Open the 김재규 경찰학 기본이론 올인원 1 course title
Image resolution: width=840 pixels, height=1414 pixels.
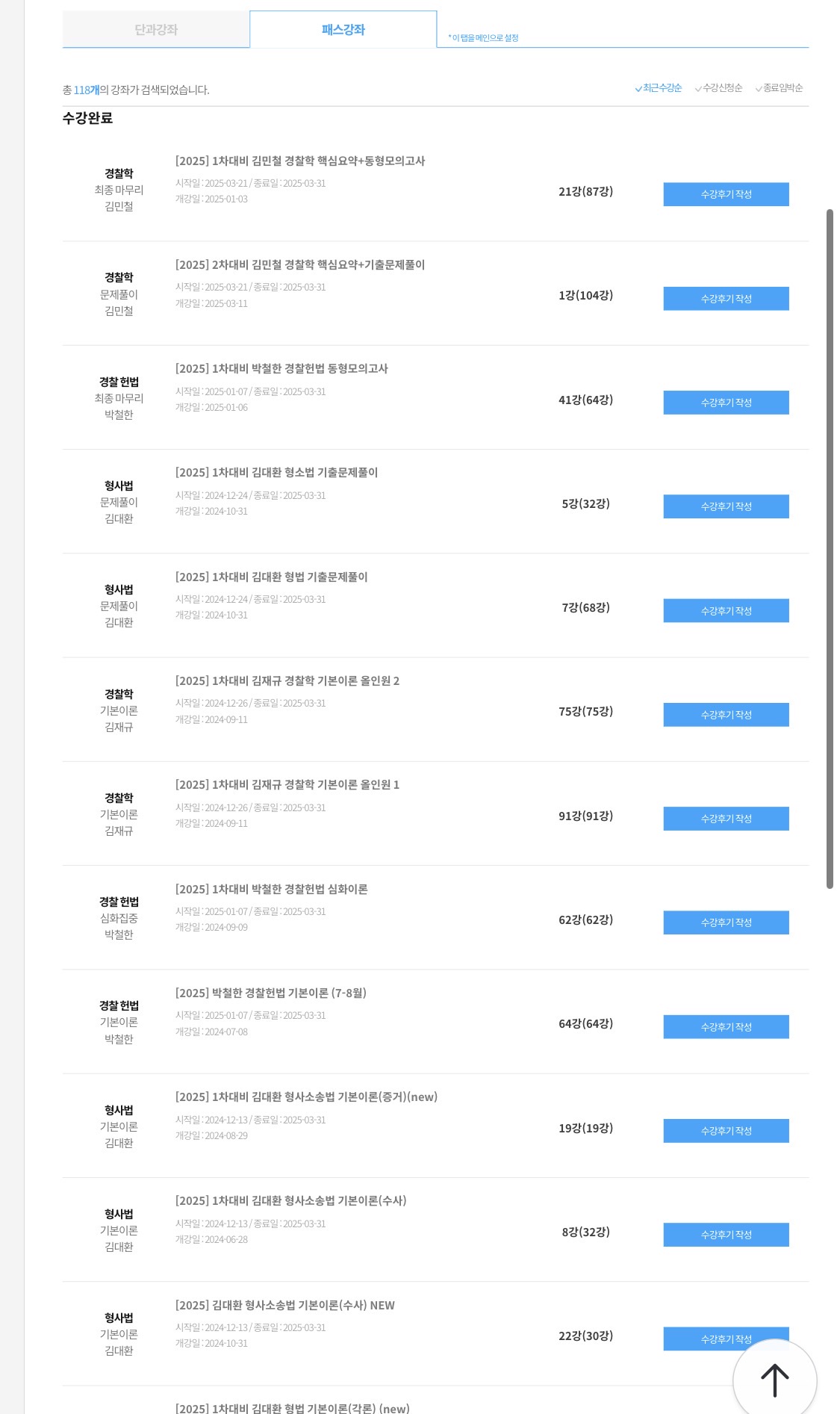287,785
